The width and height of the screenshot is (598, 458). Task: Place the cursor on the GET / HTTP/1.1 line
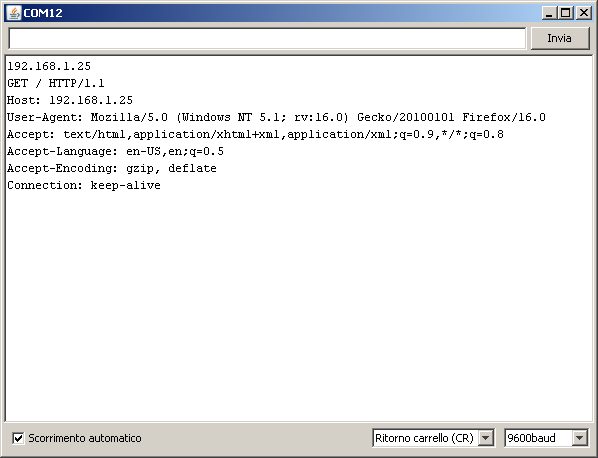click(x=56, y=83)
